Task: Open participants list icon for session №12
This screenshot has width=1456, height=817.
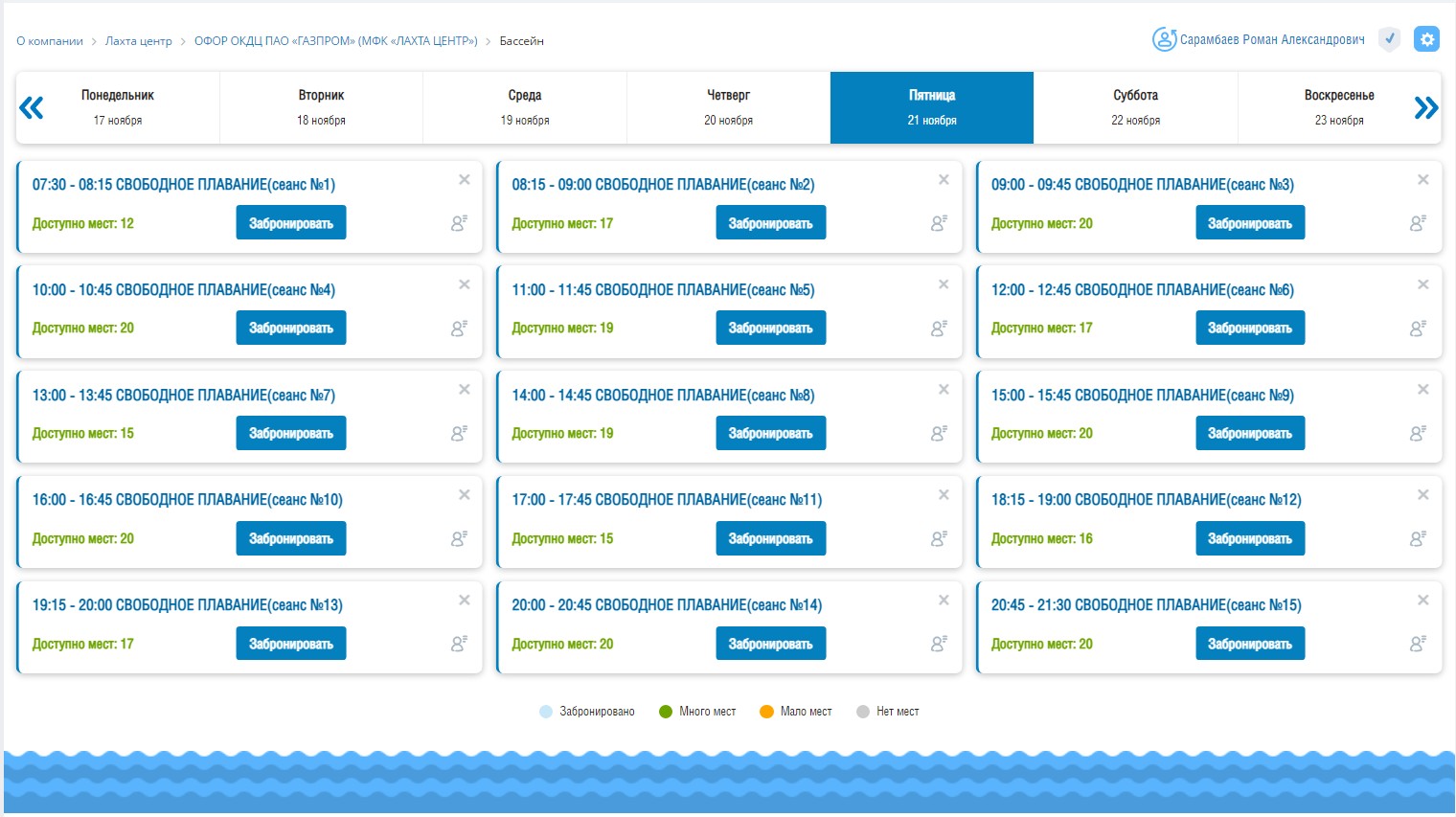Action: [1418, 538]
